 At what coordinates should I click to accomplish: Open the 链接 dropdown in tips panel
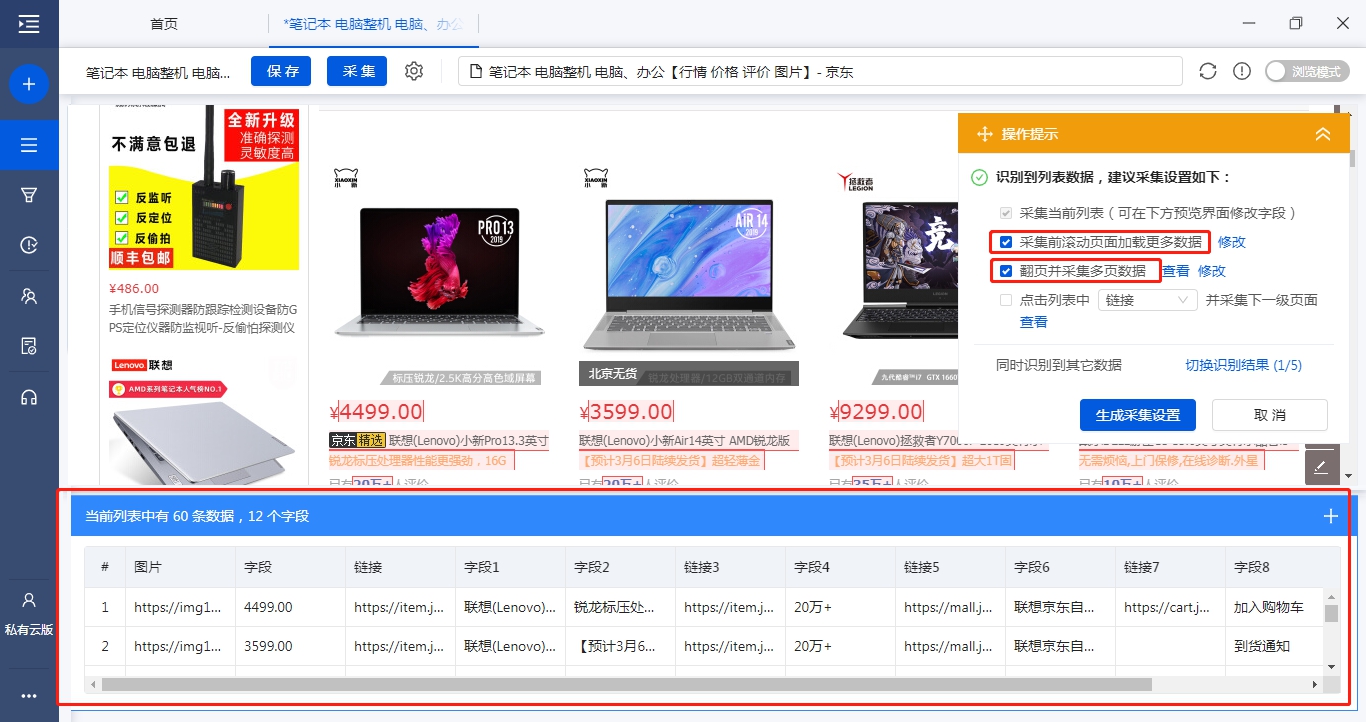(1147, 300)
